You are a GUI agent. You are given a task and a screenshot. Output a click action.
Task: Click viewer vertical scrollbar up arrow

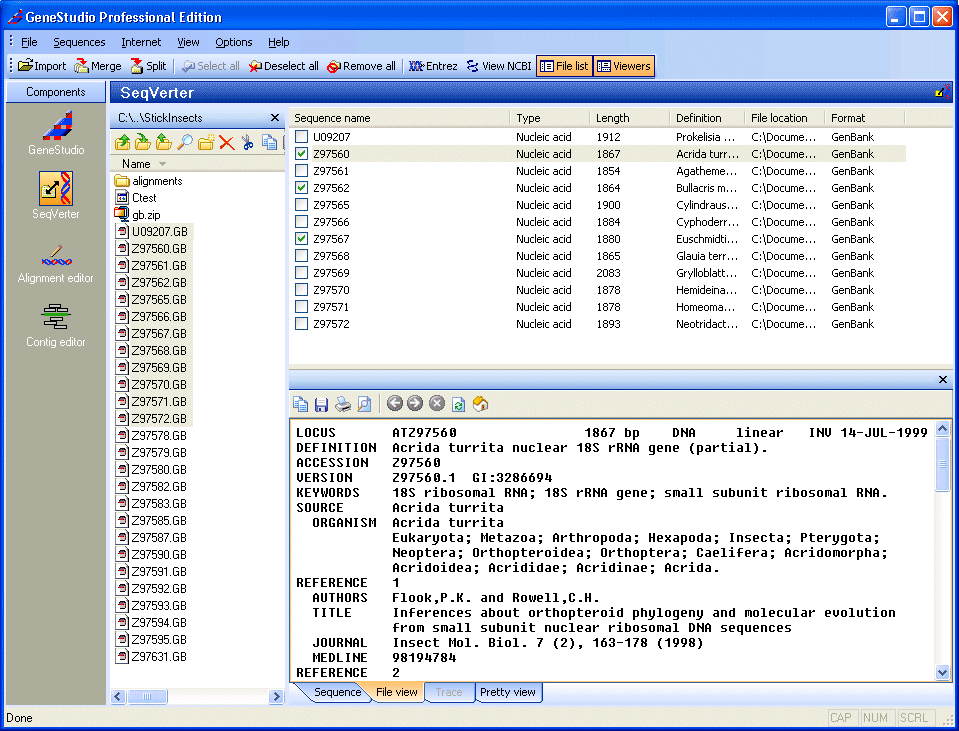(x=942, y=429)
